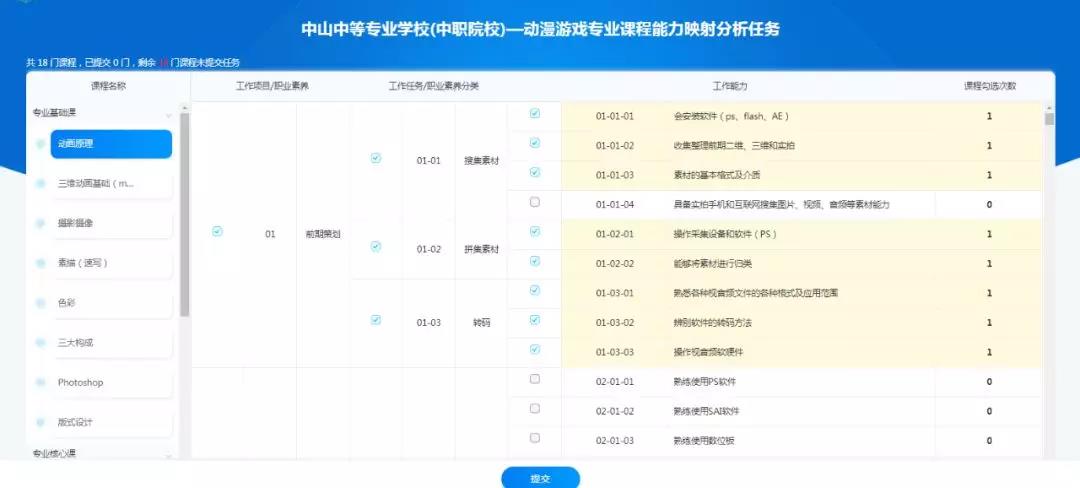Click the 提交 submit button
1080x488 pixels.
click(541, 478)
